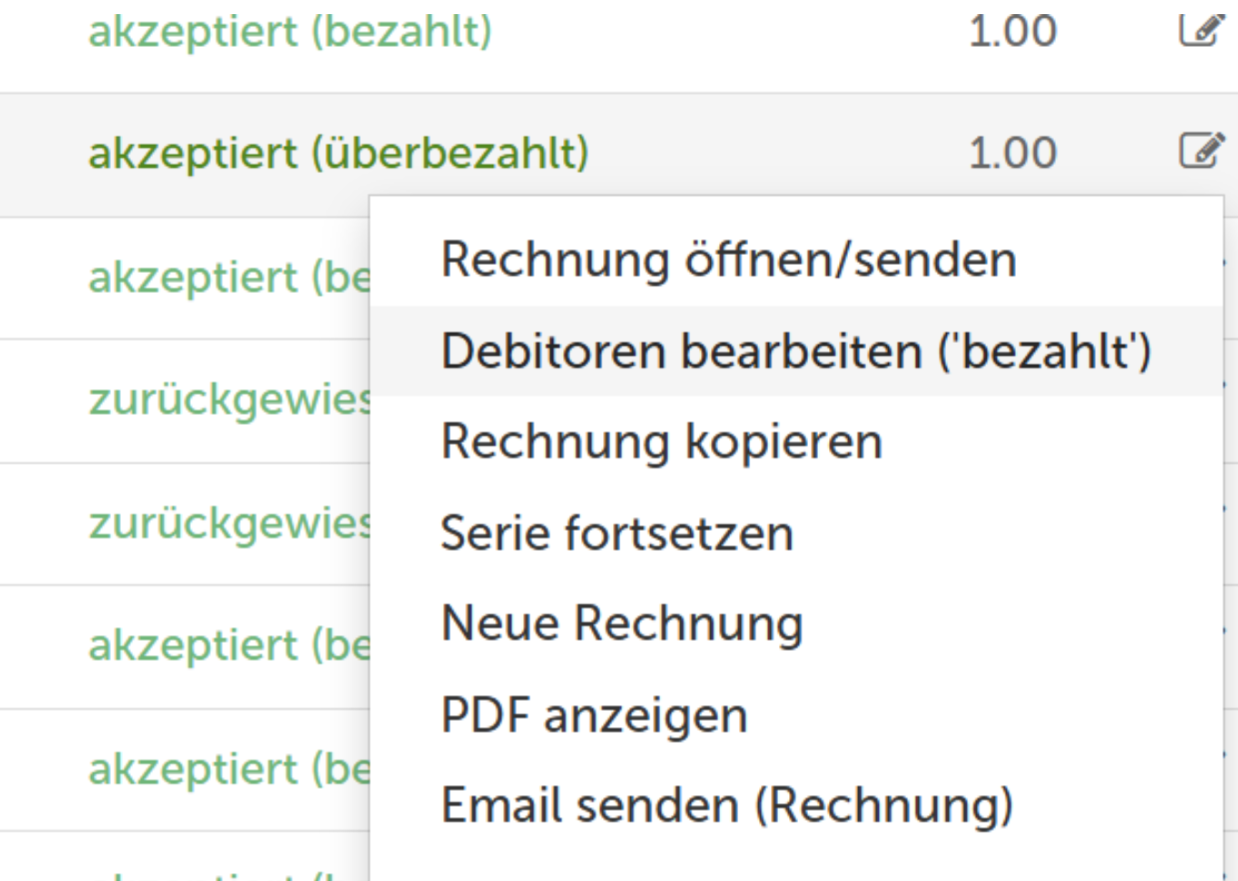
Task: Select 'Debitoren bearbeiten ('bezahlt')' menu entry
Action: [x=796, y=351]
